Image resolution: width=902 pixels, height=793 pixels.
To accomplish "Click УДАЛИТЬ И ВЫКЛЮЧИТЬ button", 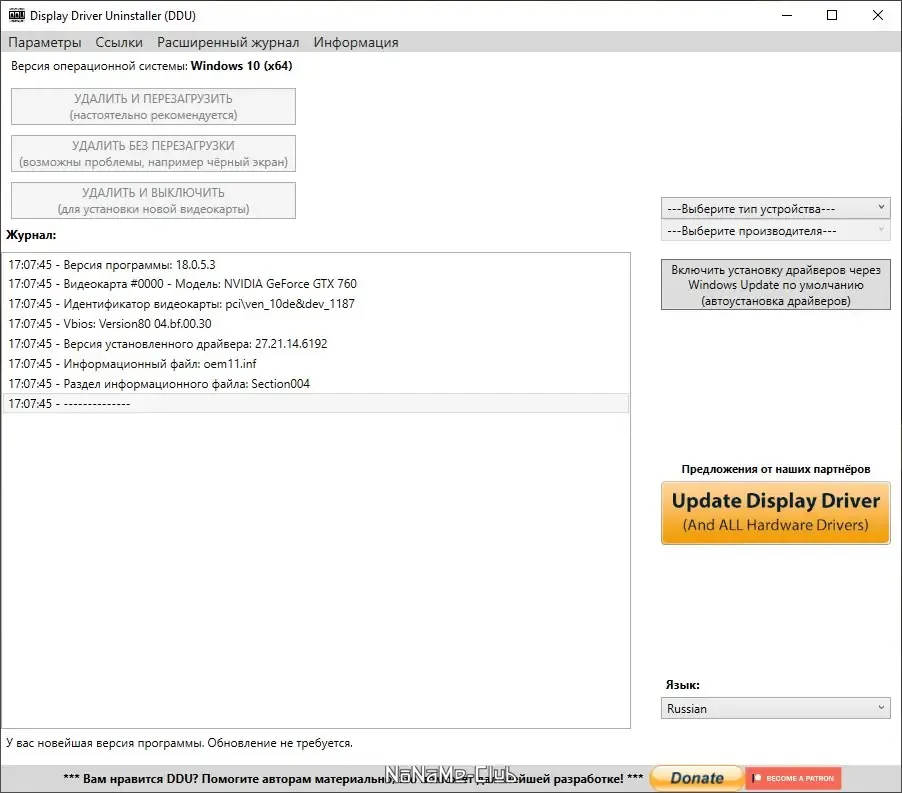I will 153,201.
